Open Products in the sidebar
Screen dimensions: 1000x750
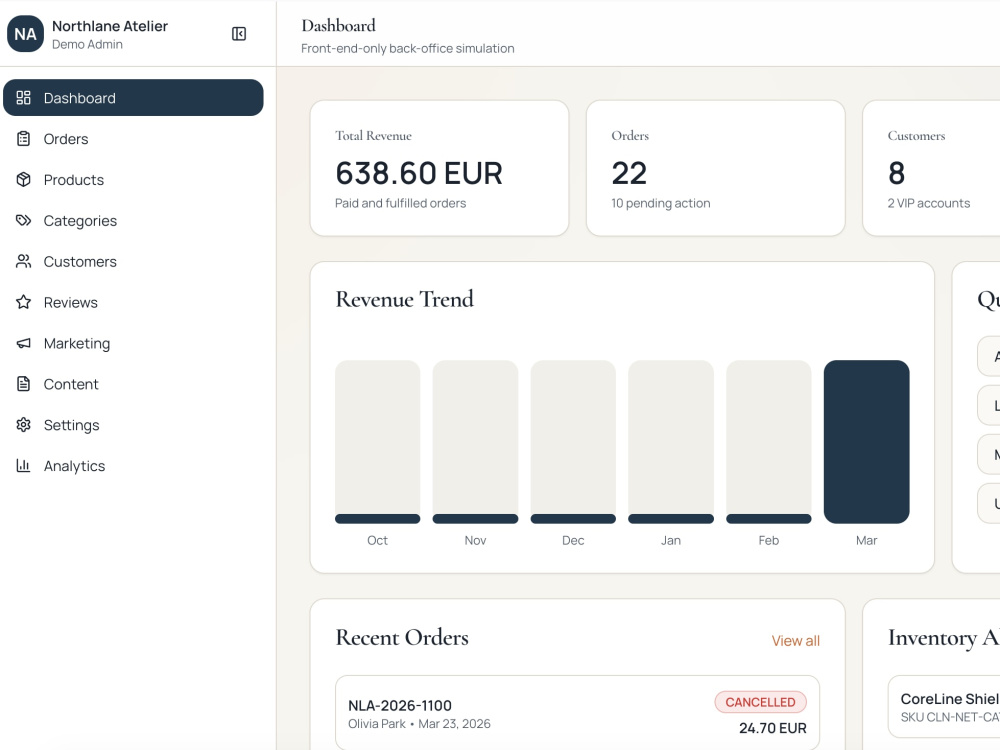[x=133, y=179]
